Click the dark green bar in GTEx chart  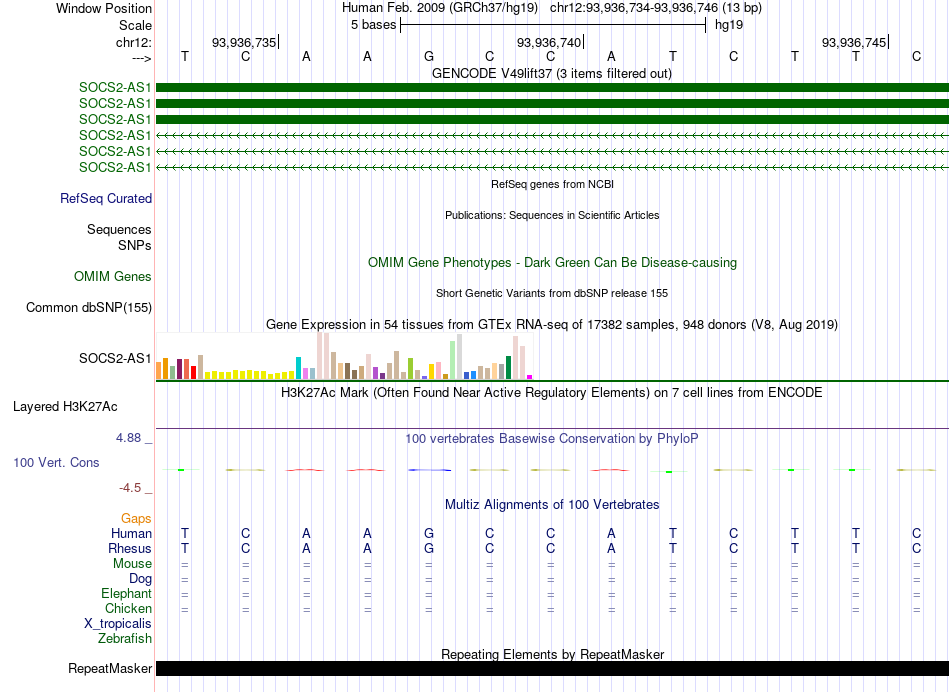pyautogui.click(x=508, y=367)
